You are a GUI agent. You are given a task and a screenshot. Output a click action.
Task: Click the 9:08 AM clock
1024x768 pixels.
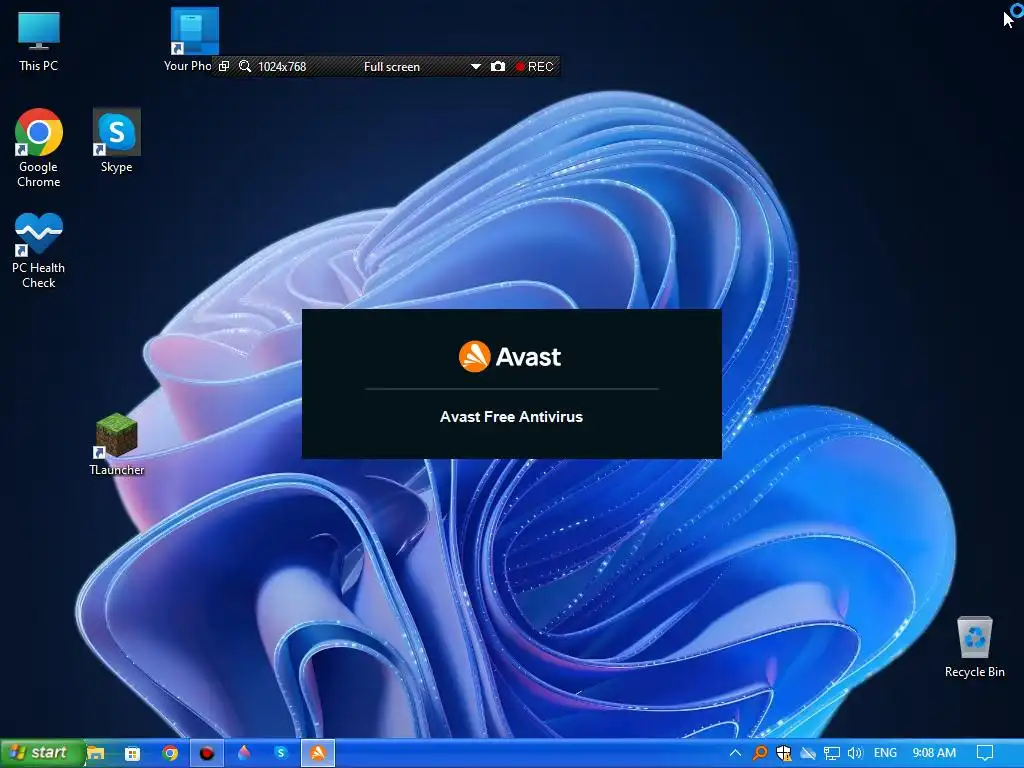click(x=934, y=753)
